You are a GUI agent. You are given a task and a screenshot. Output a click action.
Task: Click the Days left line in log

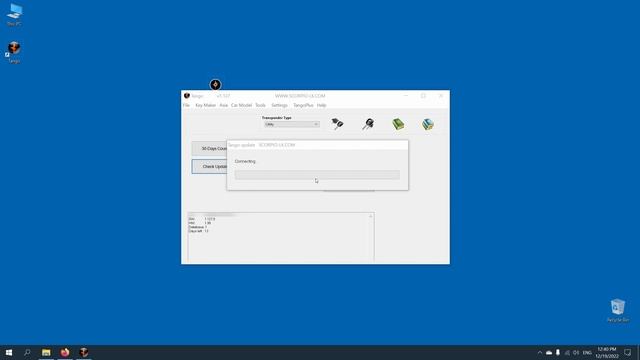(x=198, y=231)
